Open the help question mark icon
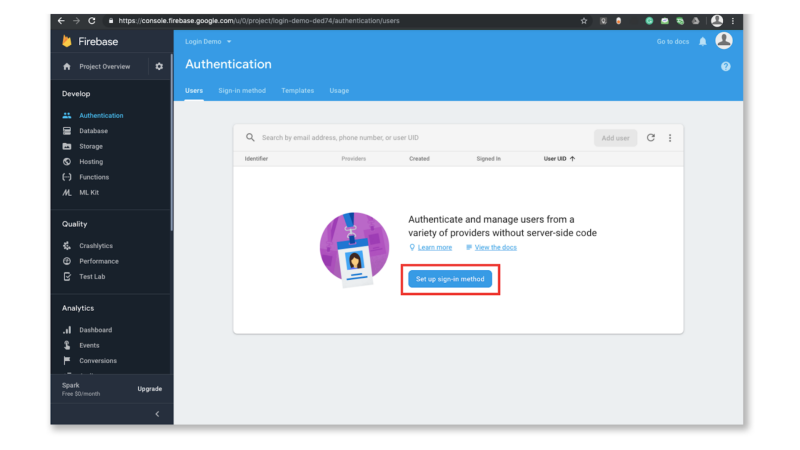The height and width of the screenshot is (450, 800). (726, 66)
